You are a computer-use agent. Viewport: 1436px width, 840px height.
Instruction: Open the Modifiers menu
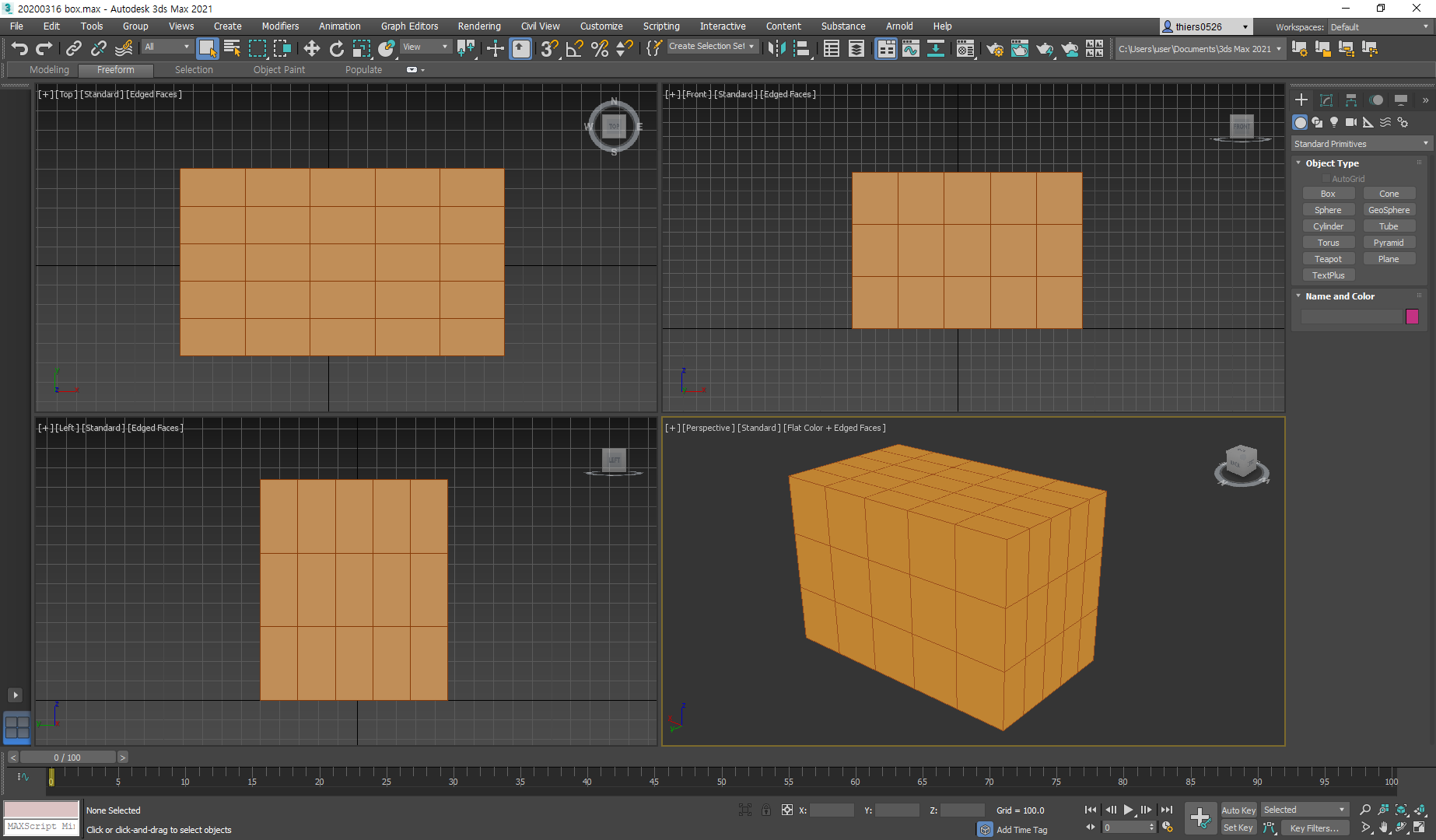click(280, 26)
